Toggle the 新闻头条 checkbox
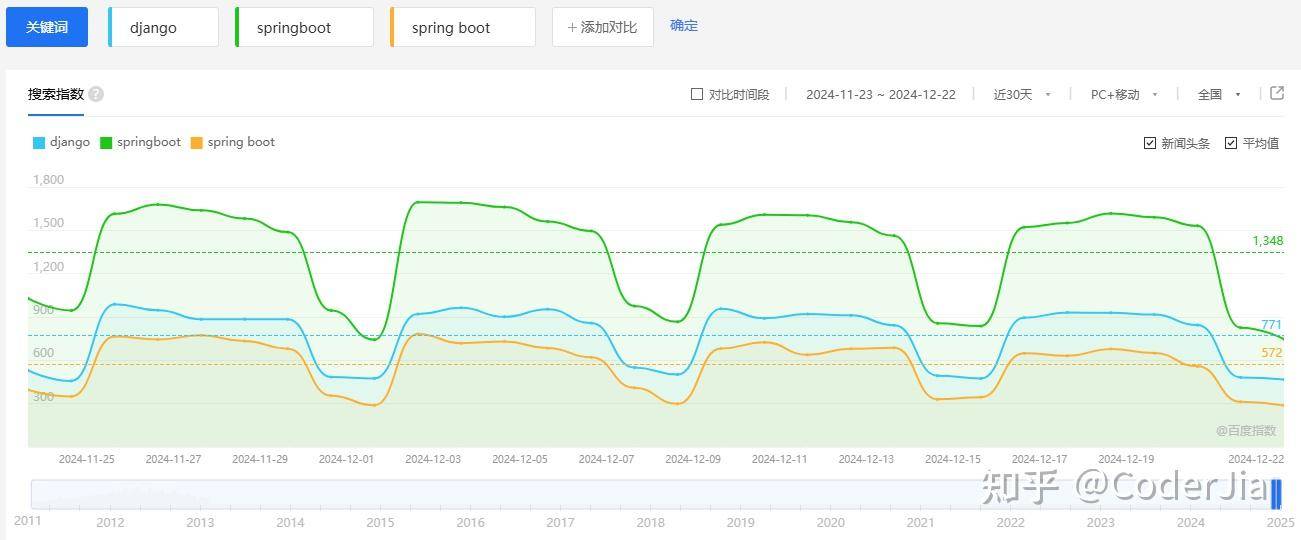Image resolution: width=1301 pixels, height=540 pixels. (x=1150, y=143)
